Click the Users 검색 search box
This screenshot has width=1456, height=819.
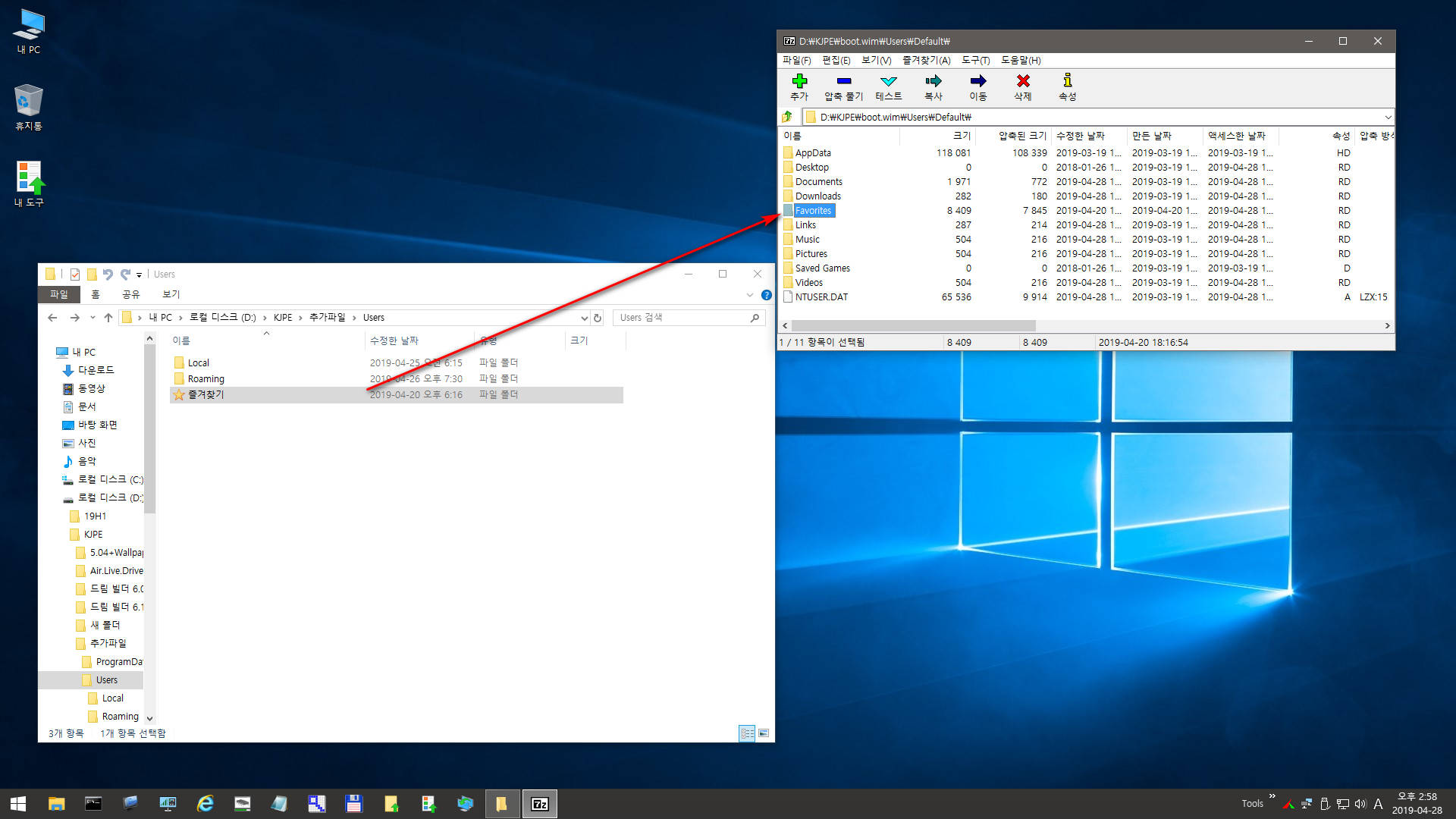689,318
